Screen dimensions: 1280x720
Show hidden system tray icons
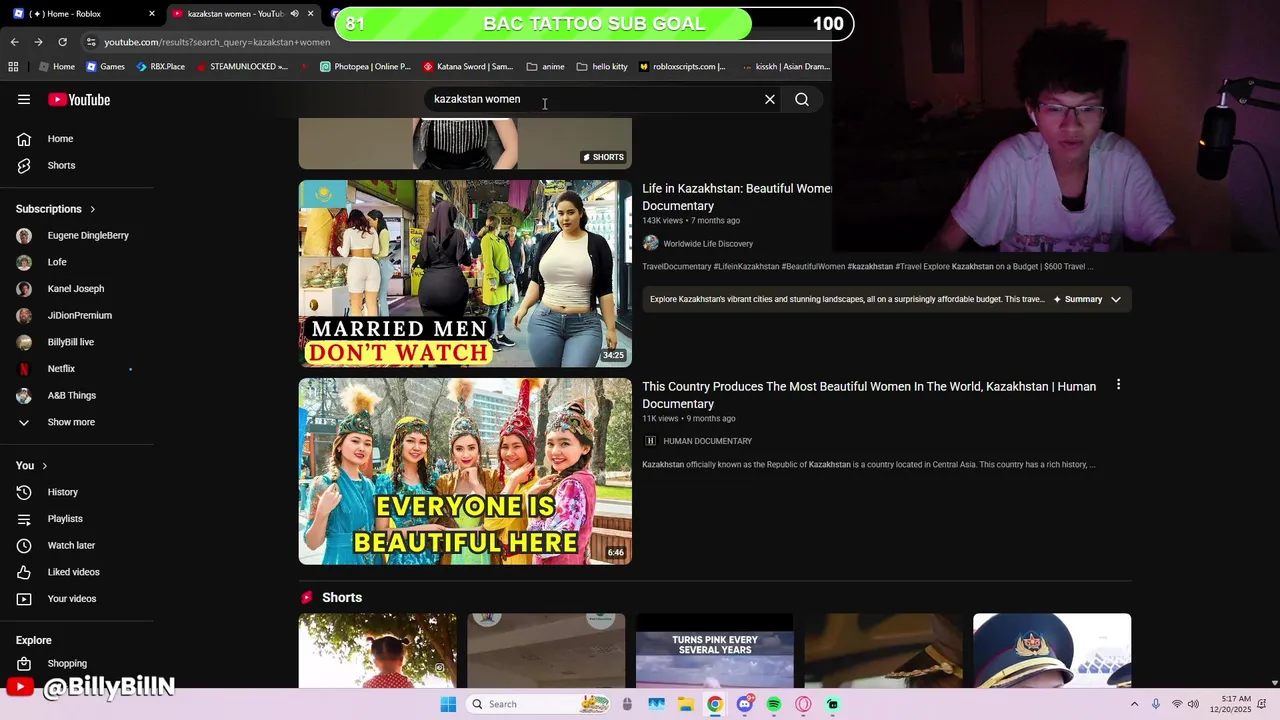[1134, 704]
